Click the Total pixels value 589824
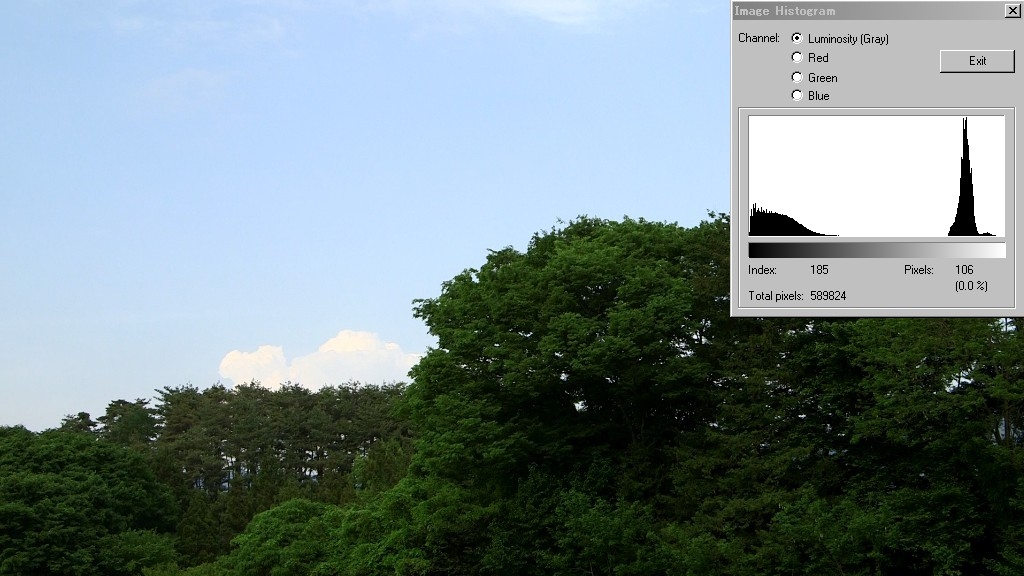 tap(828, 296)
